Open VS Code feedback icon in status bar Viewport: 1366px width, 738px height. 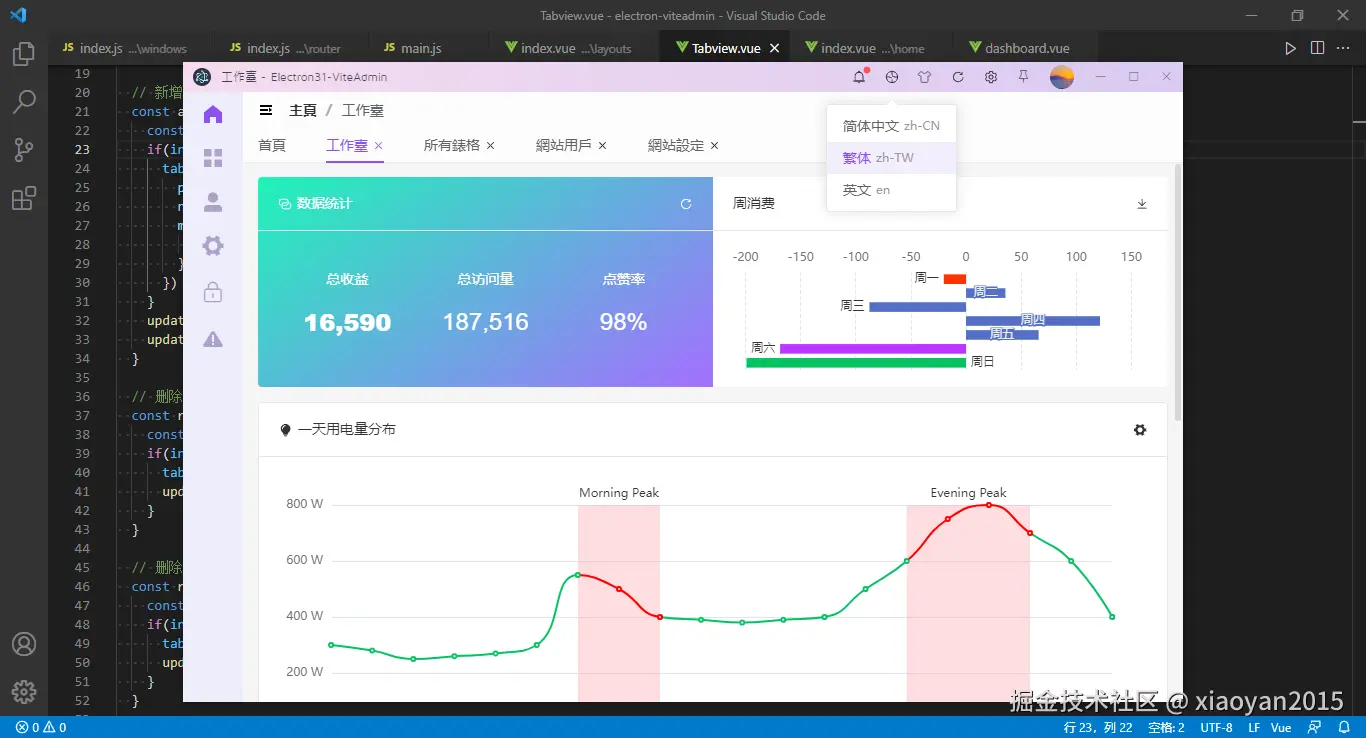[1315, 727]
